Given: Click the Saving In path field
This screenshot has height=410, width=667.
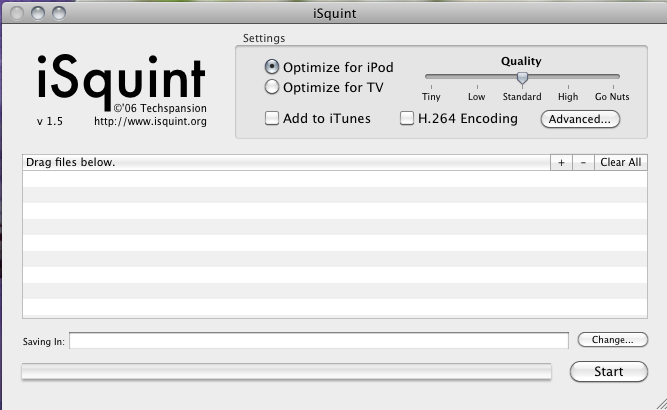Looking at the screenshot, I should (319, 340).
